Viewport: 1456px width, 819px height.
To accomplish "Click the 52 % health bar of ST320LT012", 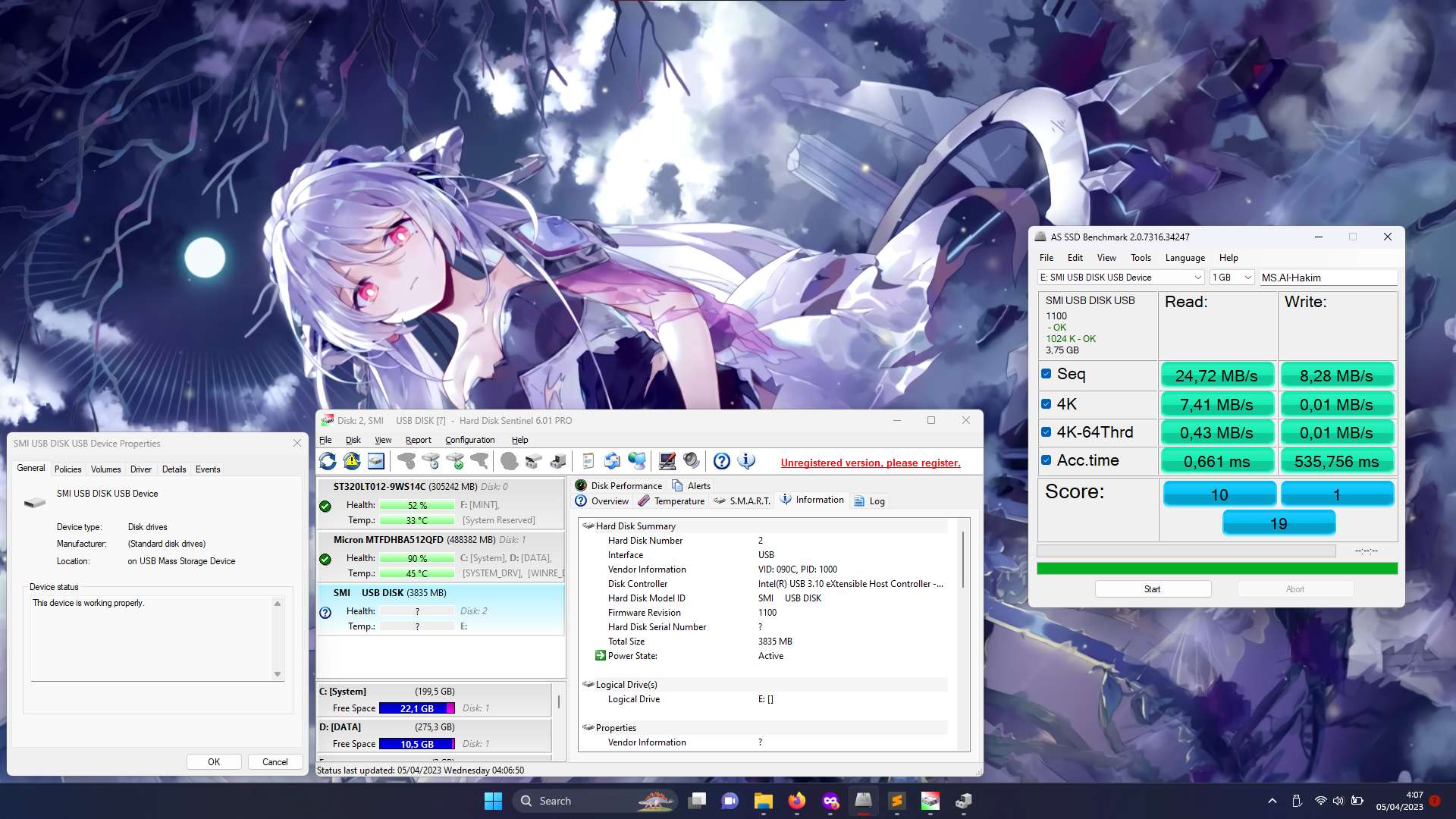I will pos(417,505).
